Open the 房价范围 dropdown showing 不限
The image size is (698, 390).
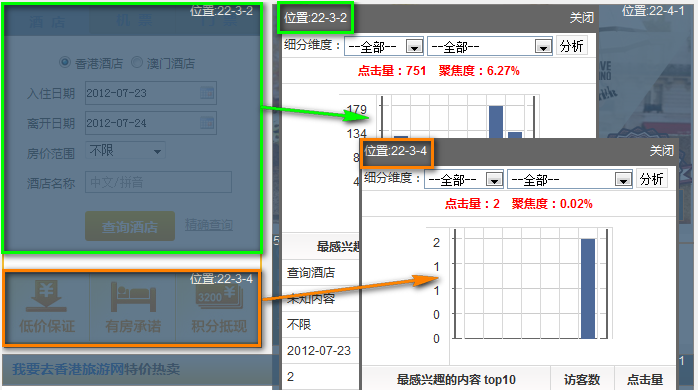coord(125,150)
